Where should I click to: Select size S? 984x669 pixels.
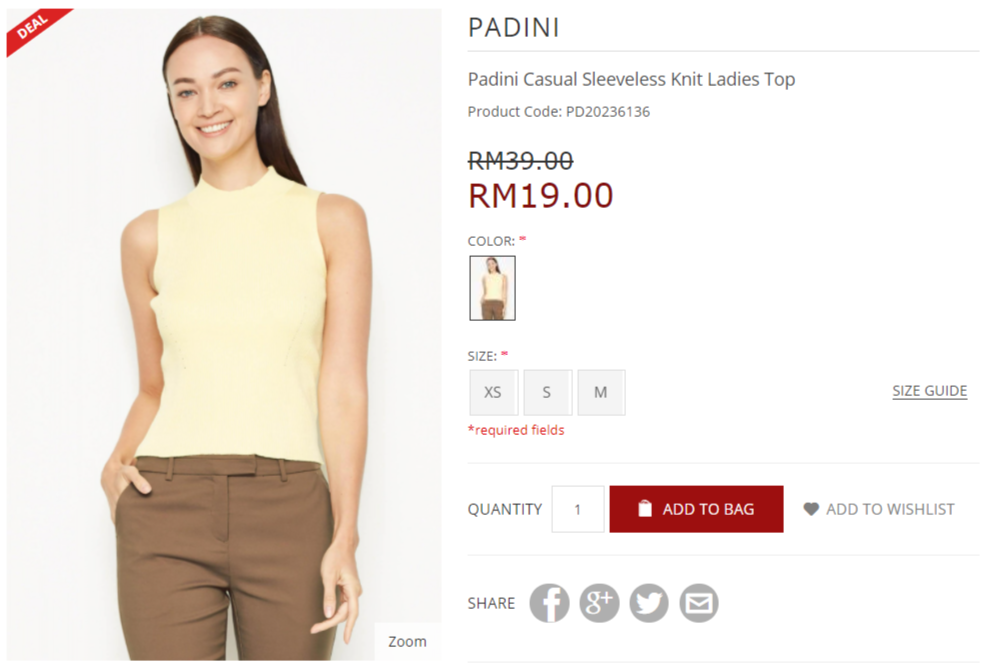(x=547, y=392)
